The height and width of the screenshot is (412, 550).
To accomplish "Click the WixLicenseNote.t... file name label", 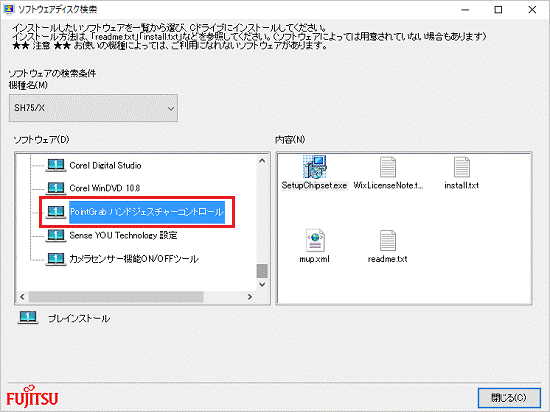I will [x=388, y=185].
